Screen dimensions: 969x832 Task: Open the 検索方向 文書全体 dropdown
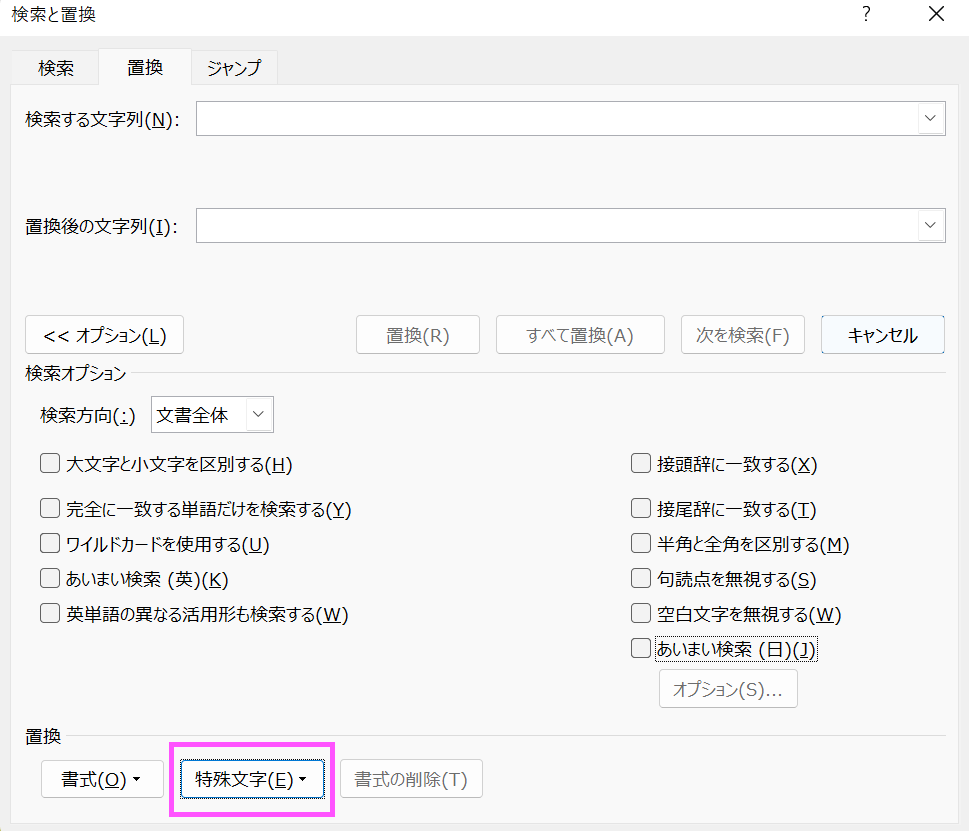(212, 415)
